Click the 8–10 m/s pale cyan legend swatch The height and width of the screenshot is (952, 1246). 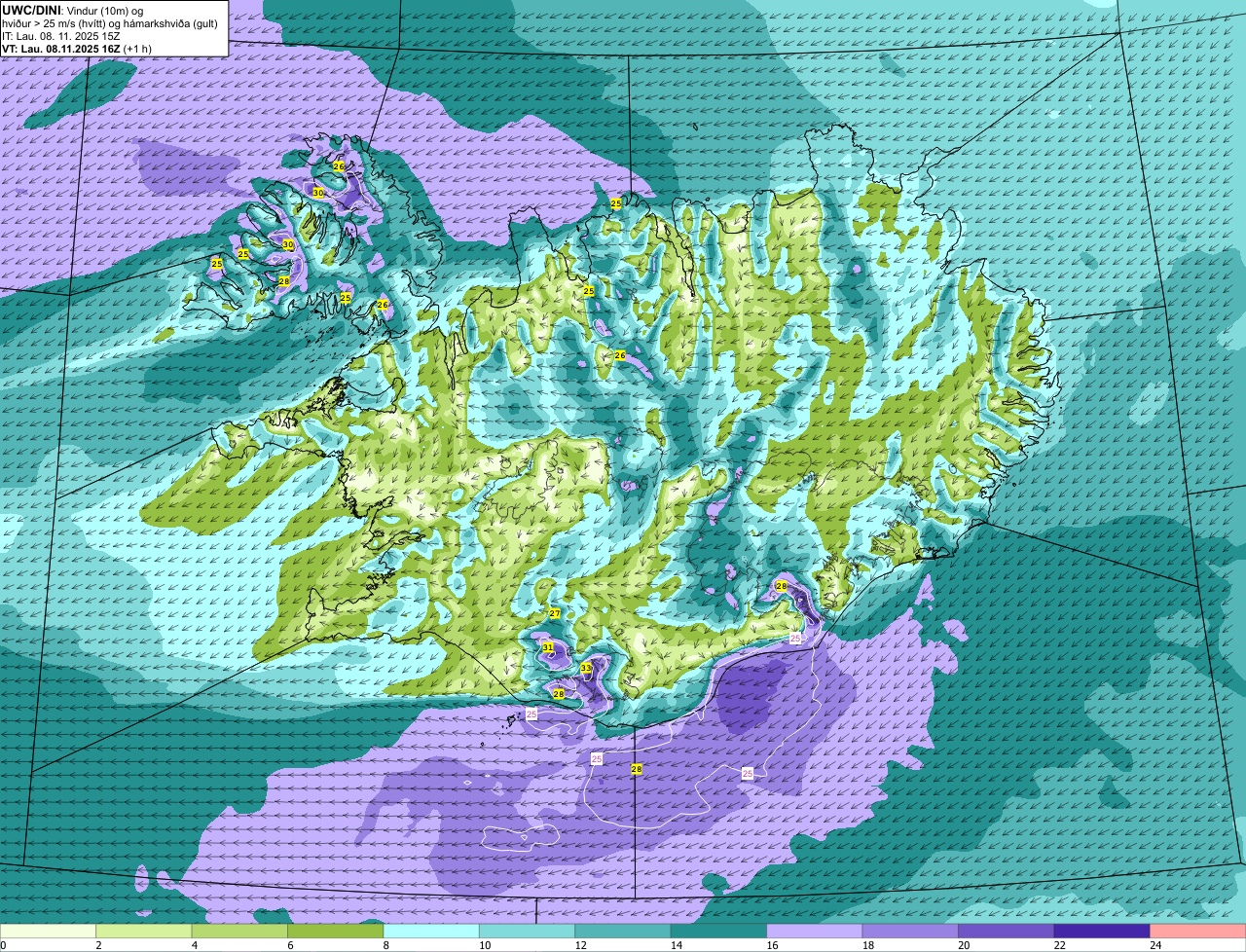[433, 931]
